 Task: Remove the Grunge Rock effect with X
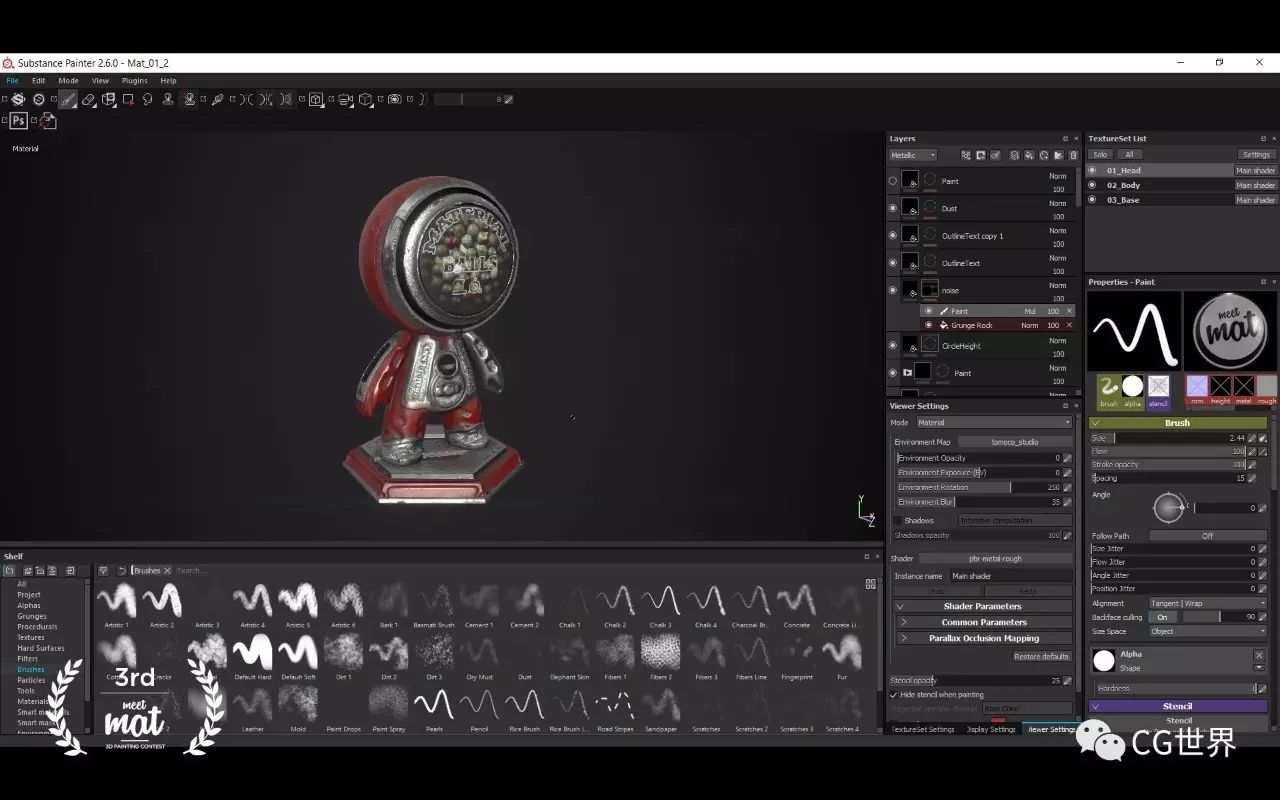1069,325
